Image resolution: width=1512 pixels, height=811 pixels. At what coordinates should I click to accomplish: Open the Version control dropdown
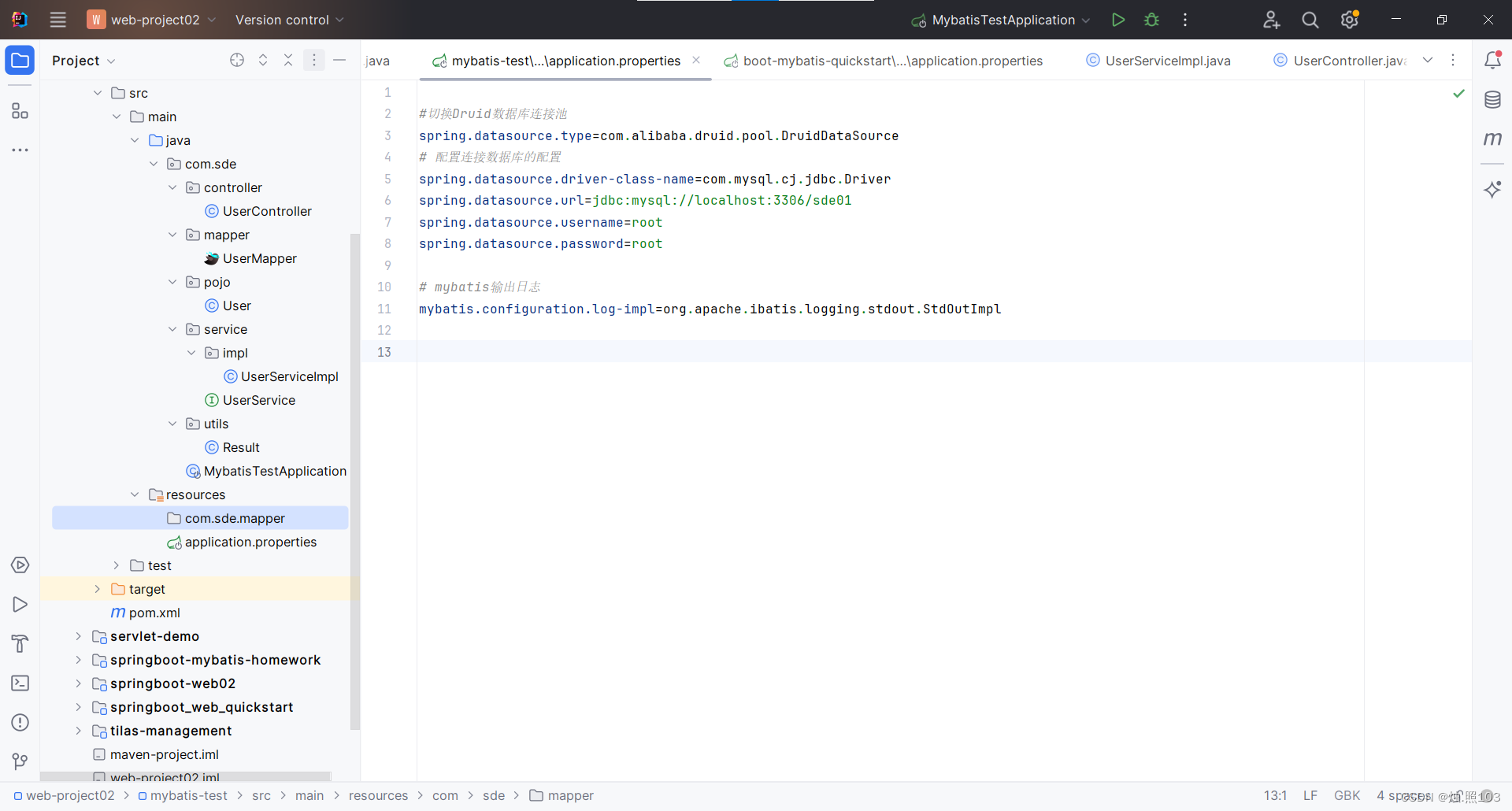pyautogui.click(x=289, y=20)
